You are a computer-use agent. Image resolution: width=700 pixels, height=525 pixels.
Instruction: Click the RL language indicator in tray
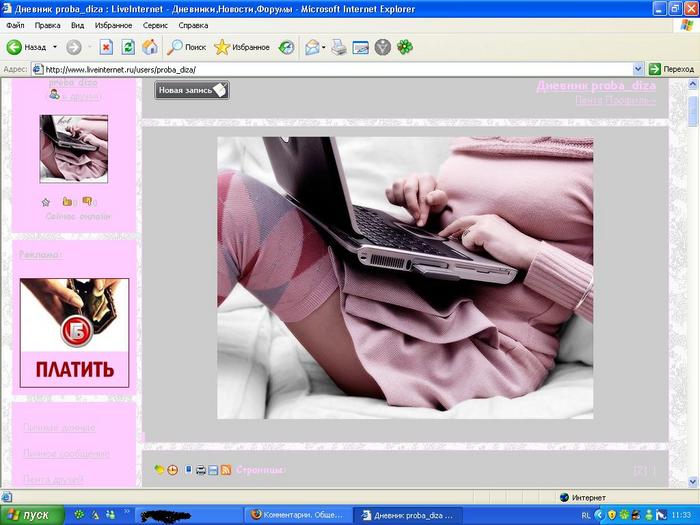coord(586,515)
